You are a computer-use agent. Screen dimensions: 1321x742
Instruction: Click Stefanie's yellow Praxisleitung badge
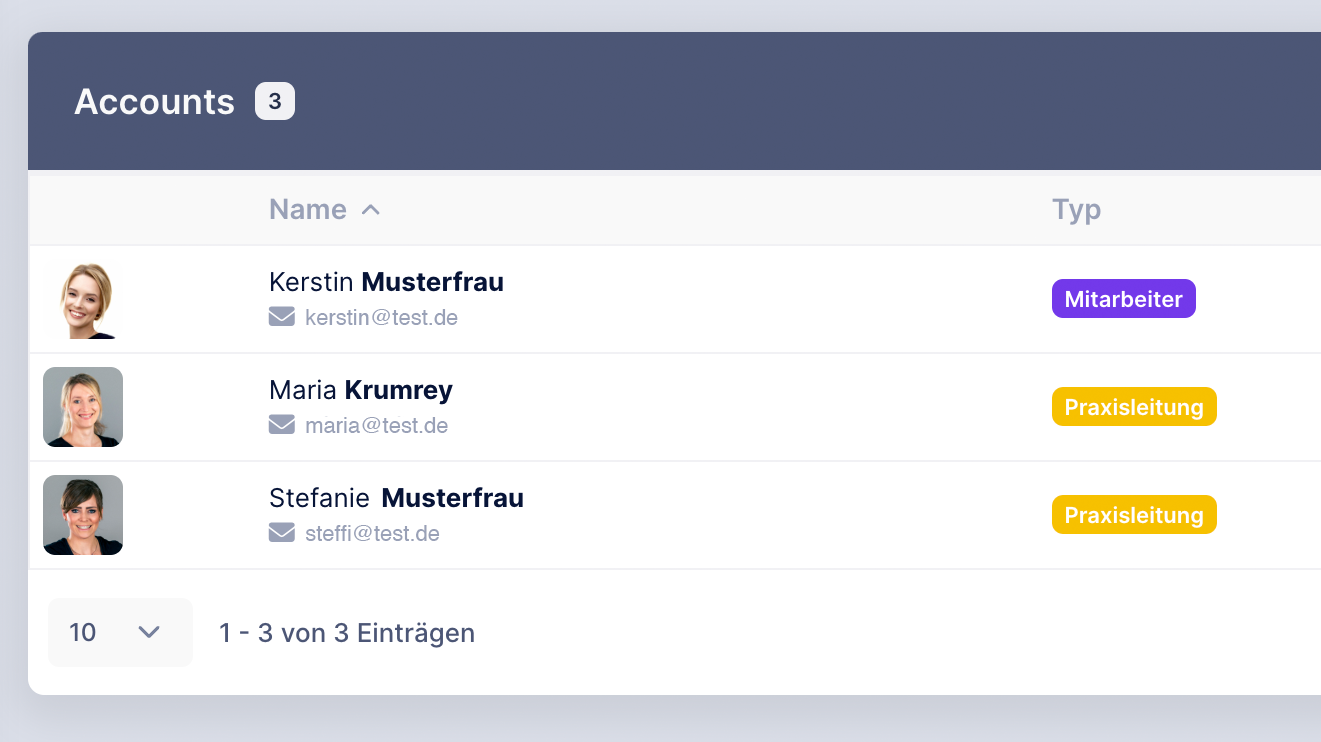point(1134,515)
